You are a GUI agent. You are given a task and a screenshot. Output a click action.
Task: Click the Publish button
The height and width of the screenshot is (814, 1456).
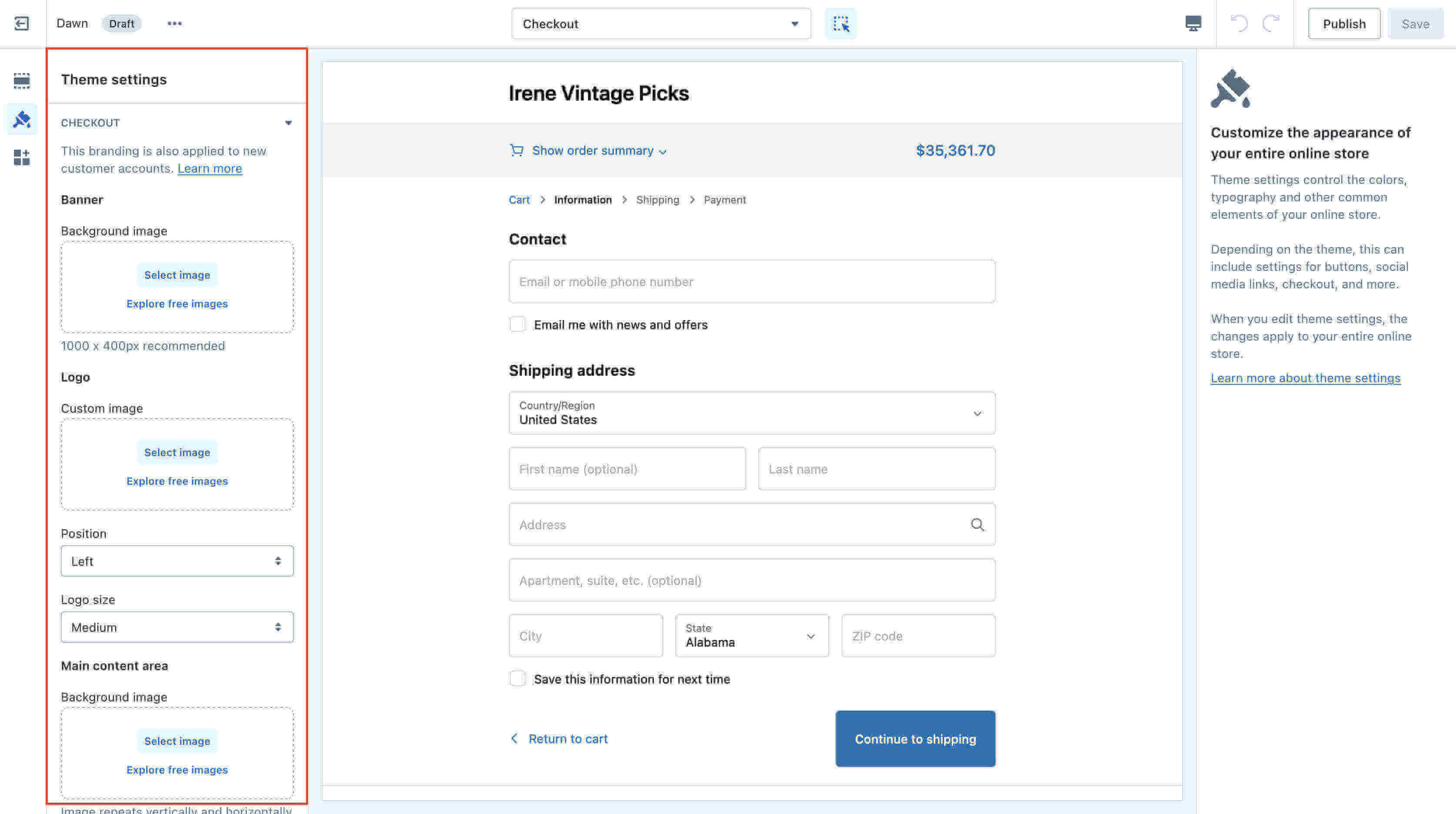tap(1344, 24)
